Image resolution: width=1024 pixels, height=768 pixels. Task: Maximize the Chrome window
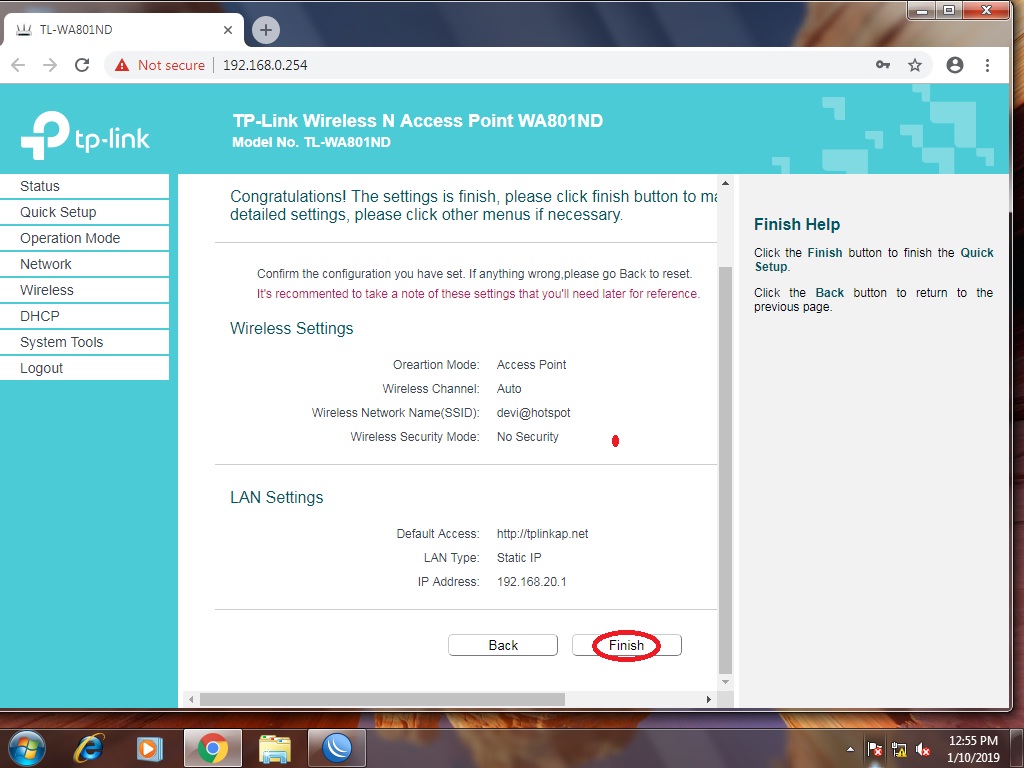950,10
